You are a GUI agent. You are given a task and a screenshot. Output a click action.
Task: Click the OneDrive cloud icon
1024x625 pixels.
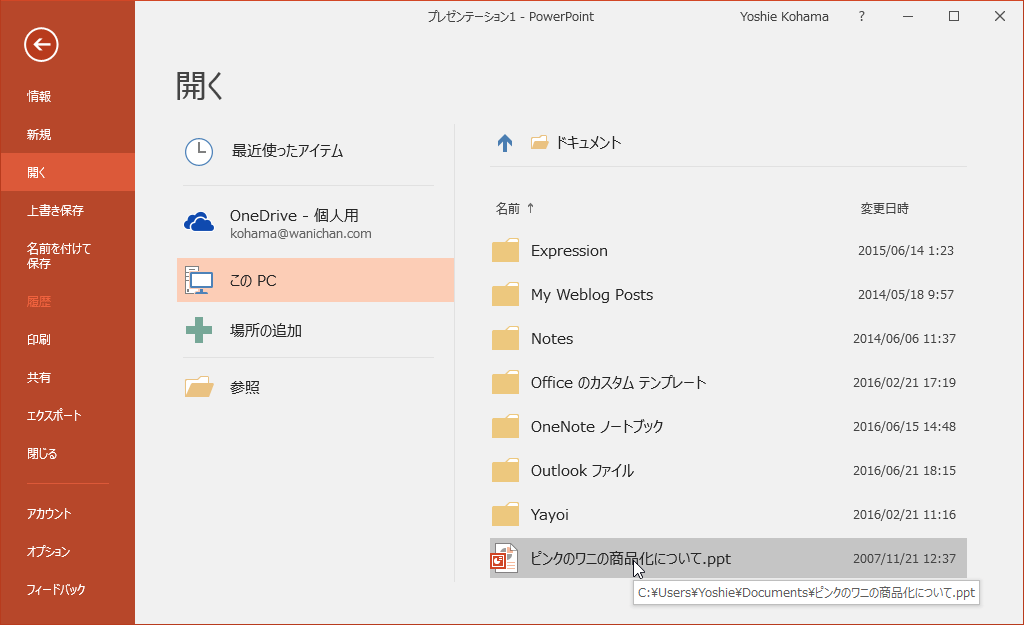199,222
